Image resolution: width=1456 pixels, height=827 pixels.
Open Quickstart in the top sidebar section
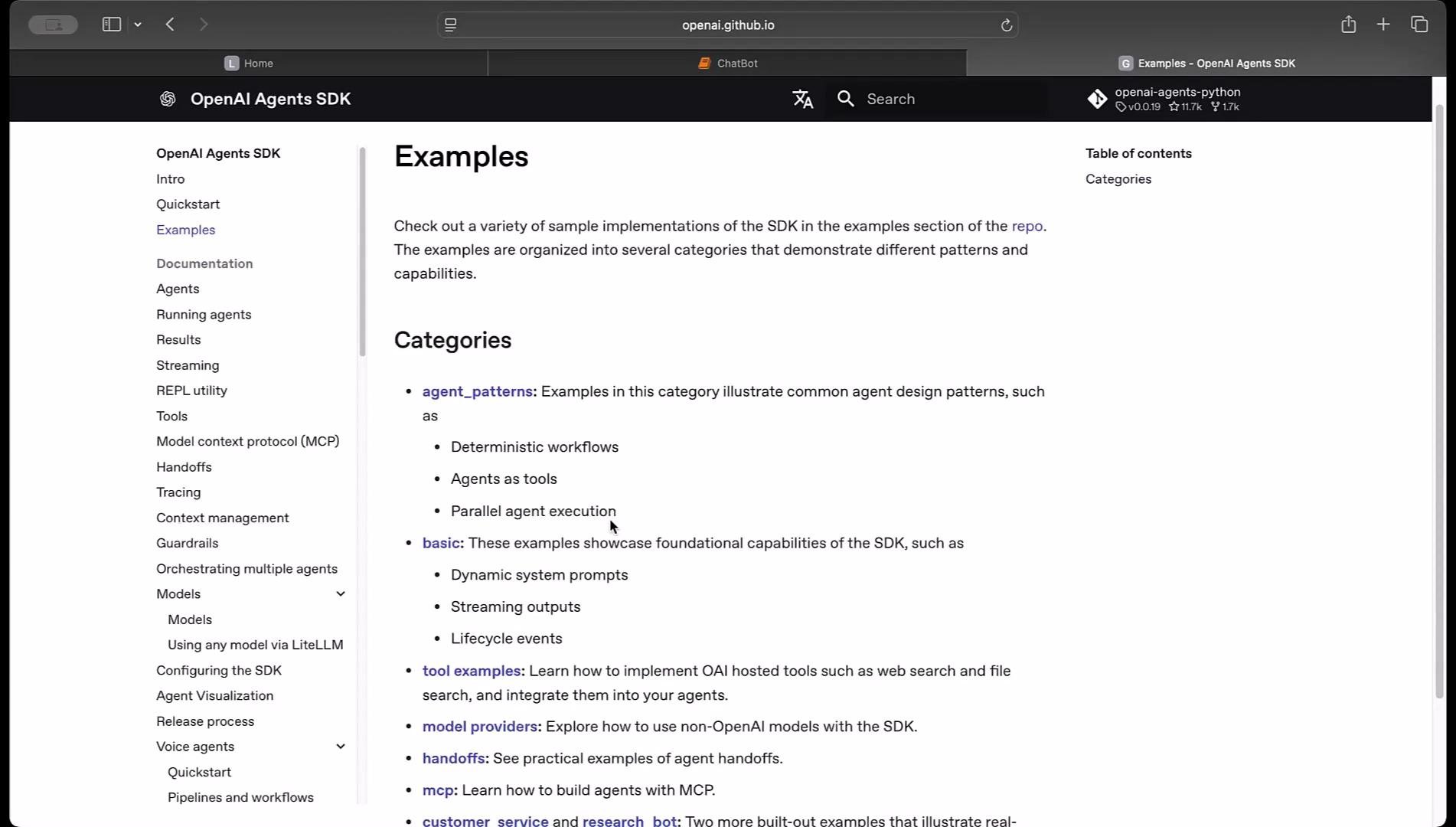[188, 204]
